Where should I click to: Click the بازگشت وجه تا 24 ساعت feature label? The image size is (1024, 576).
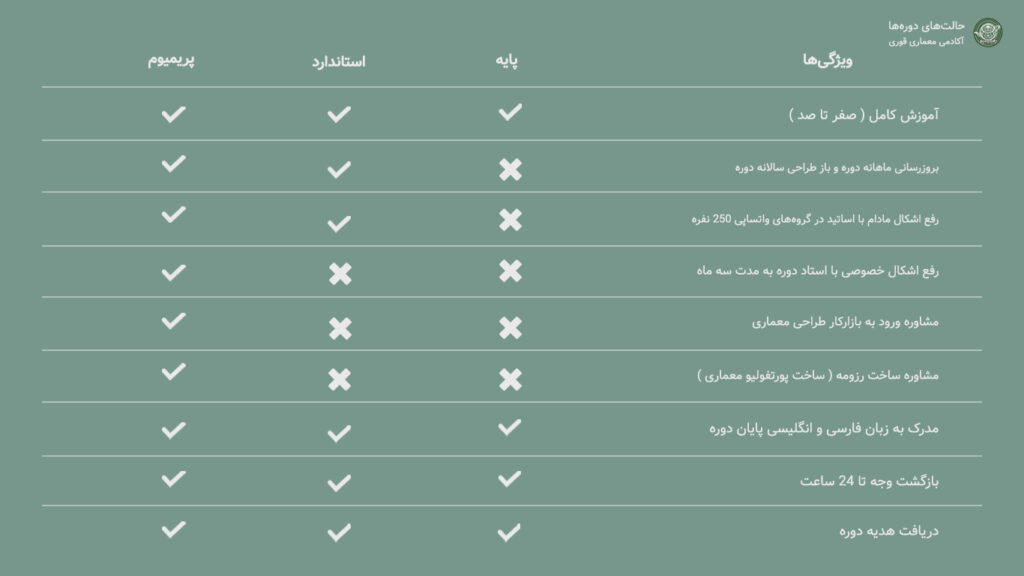(x=869, y=481)
